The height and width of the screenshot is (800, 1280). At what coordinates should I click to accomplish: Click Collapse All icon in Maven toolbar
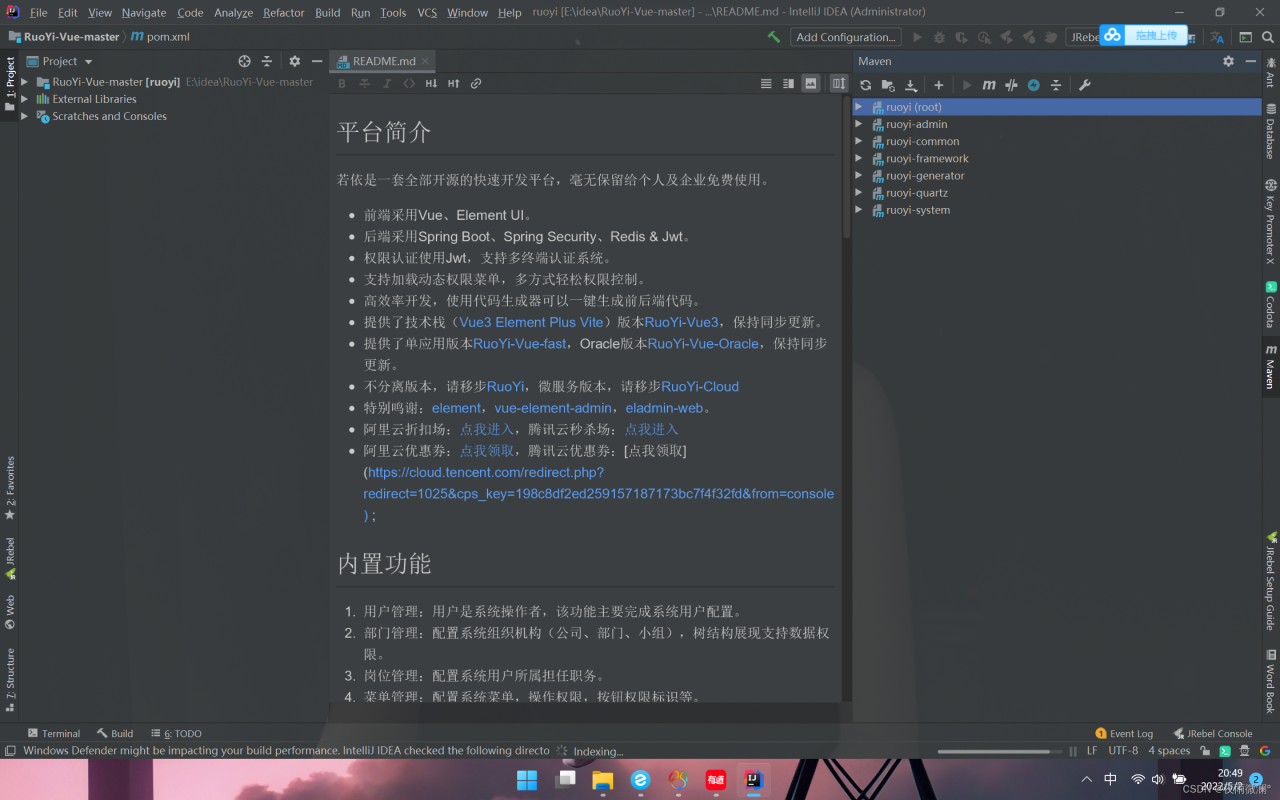click(x=1056, y=85)
